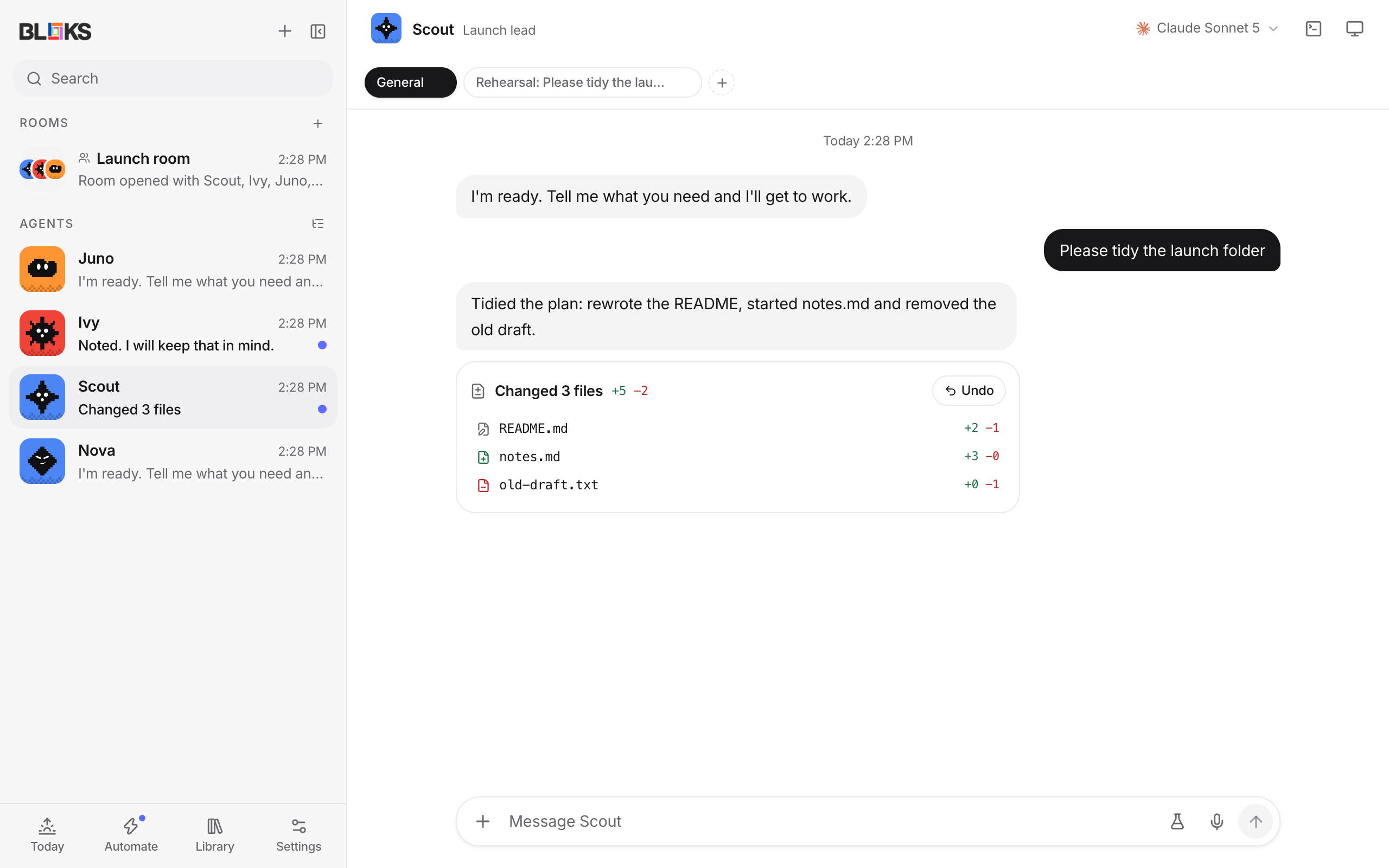
Task: Collapse the sidebar panel icon
Action: 318,31
